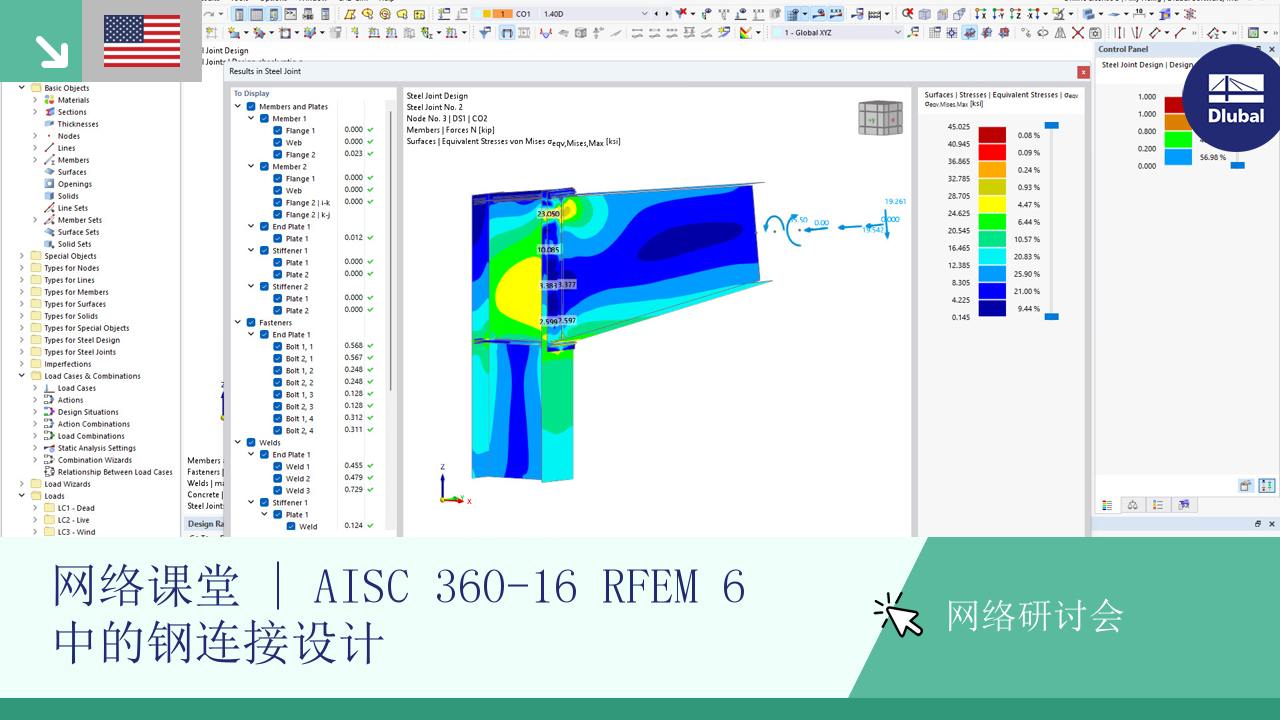Select the Action Combinations icon

[x=49, y=424]
